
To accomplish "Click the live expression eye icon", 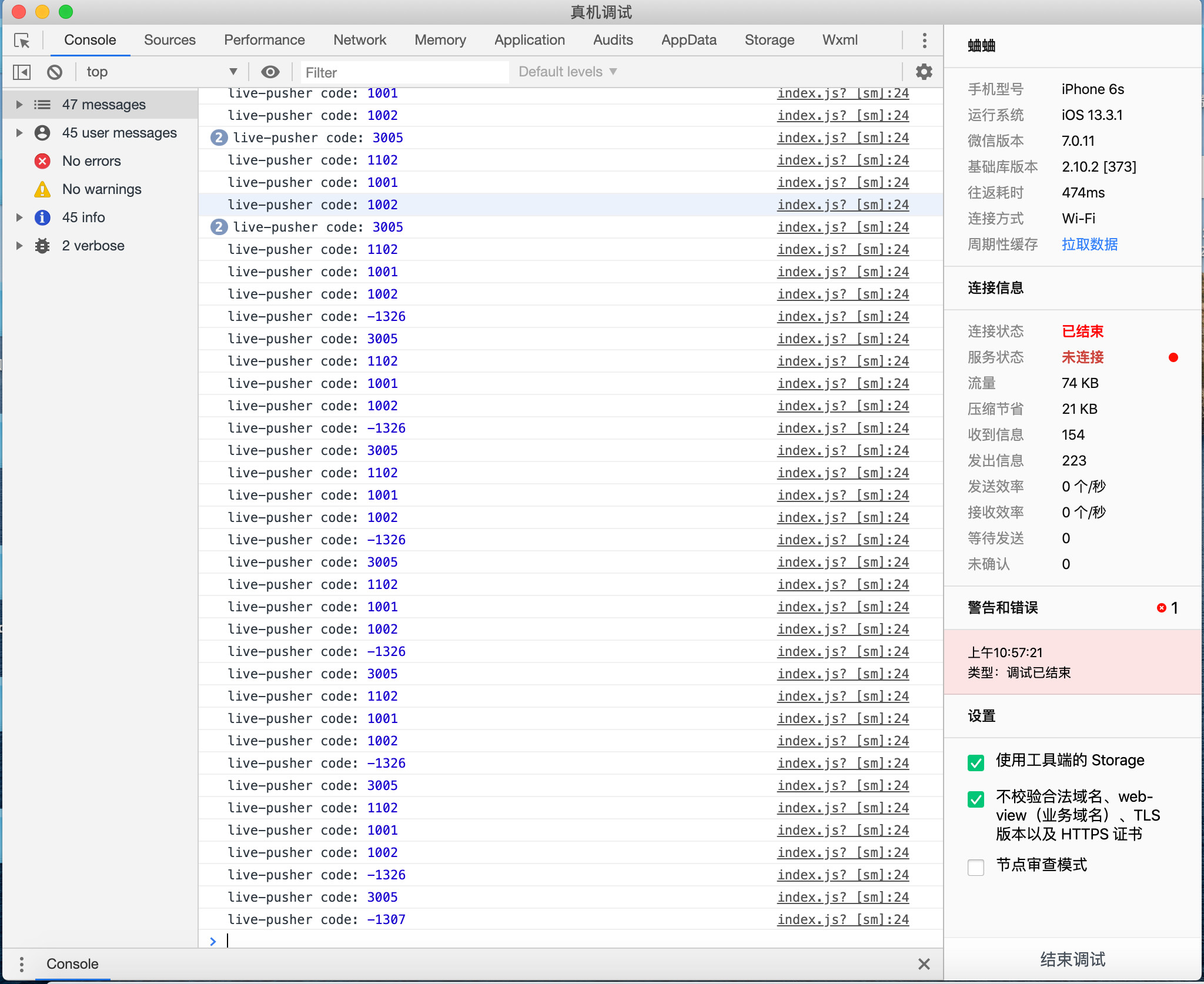I will pyautogui.click(x=270, y=72).
